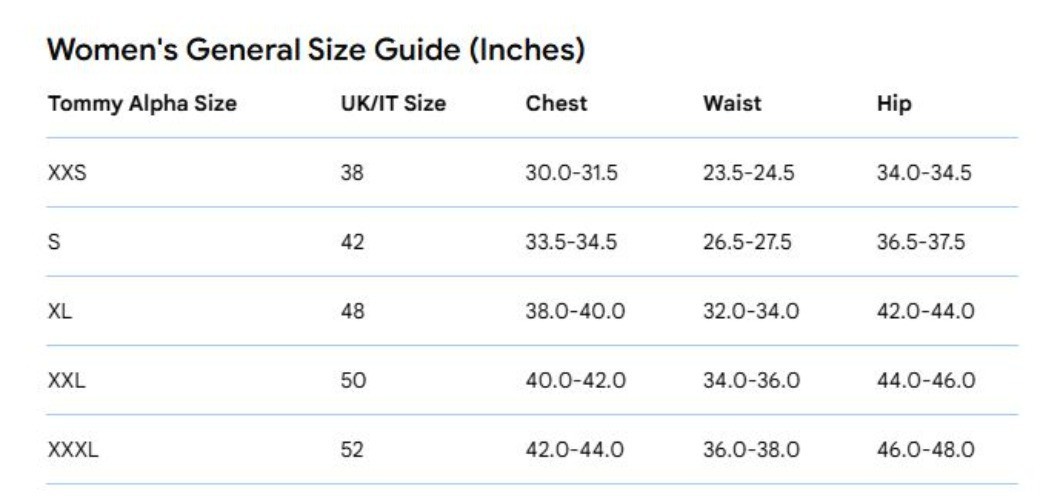Click UK/IT size 48 cell
The width and height of the screenshot is (1046, 500).
click(353, 311)
